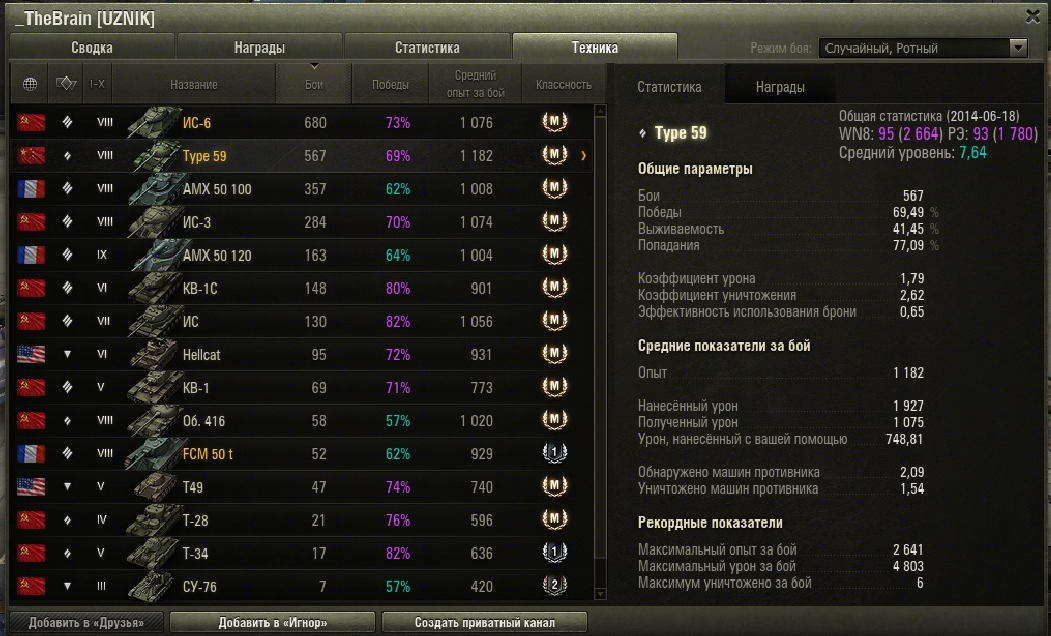
Task: Click the Hellcat USA flag icon
Action: pos(31,355)
